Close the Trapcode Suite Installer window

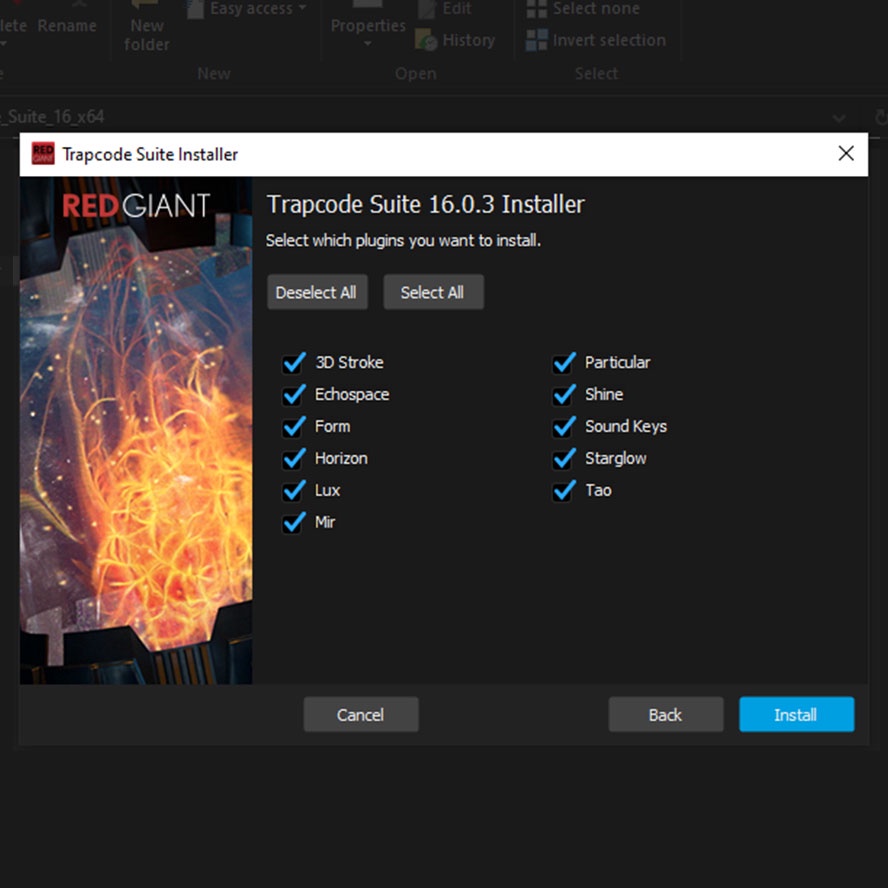pos(846,154)
